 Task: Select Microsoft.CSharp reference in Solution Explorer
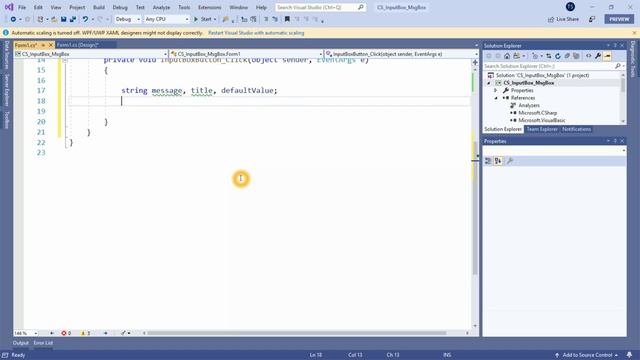[x=538, y=113]
